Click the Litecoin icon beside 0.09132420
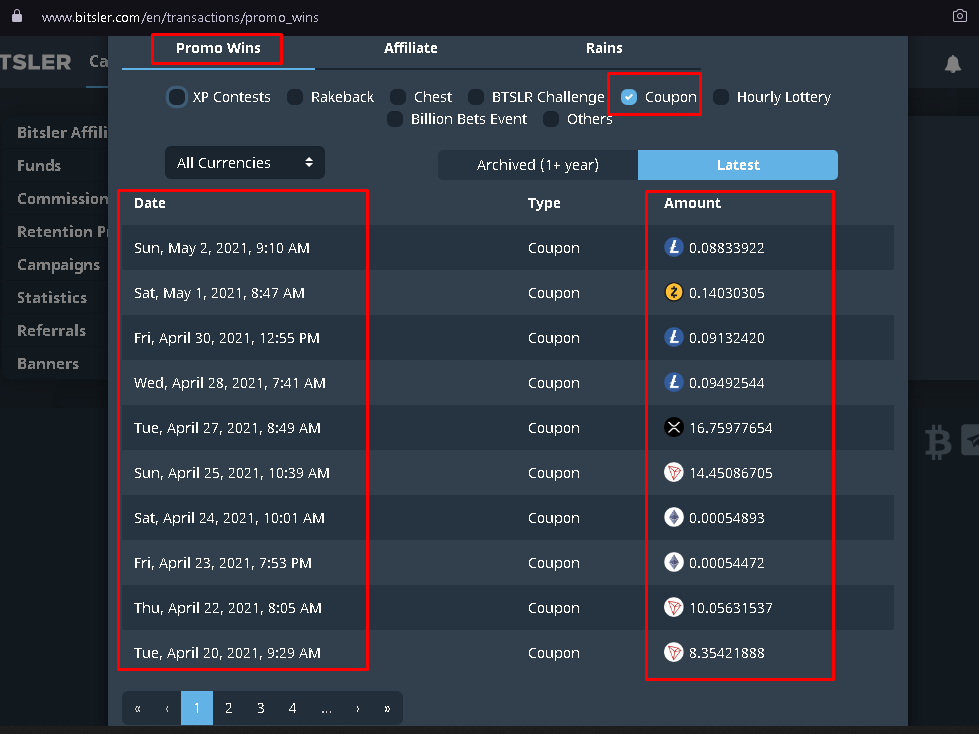This screenshot has width=979, height=734. click(x=674, y=337)
